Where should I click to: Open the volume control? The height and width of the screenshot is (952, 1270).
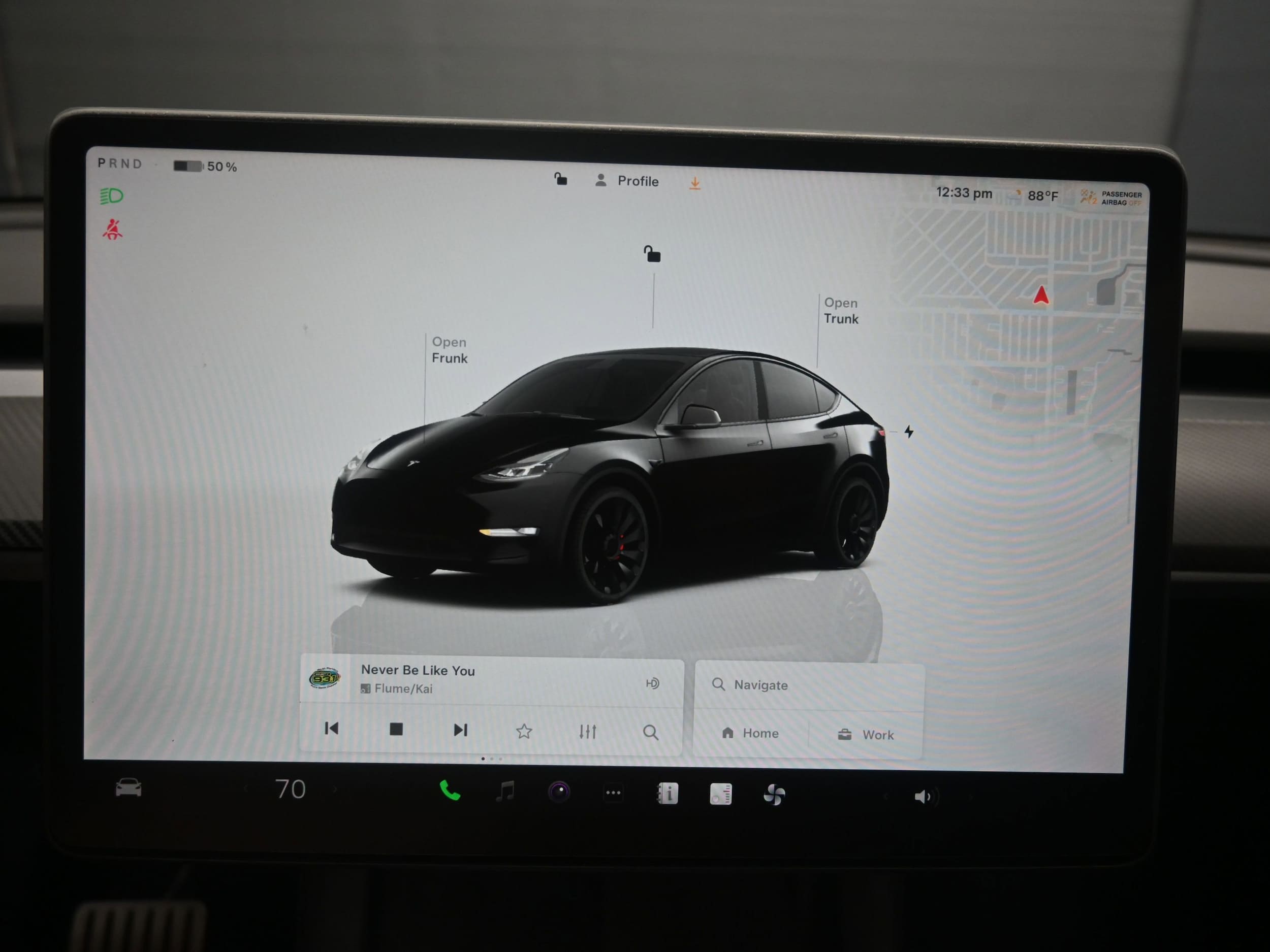pyautogui.click(x=923, y=797)
